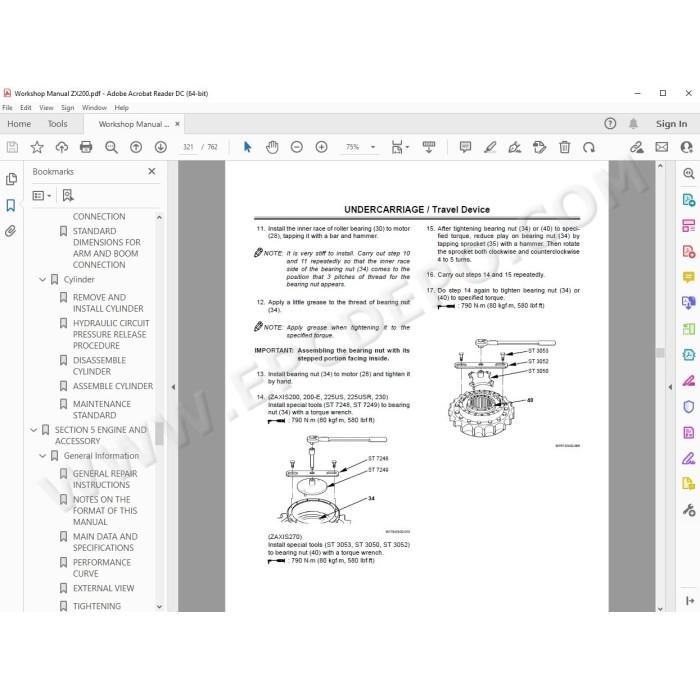Close the Workshop Manual document tab
Screen dimensions: 700x700
[177, 124]
